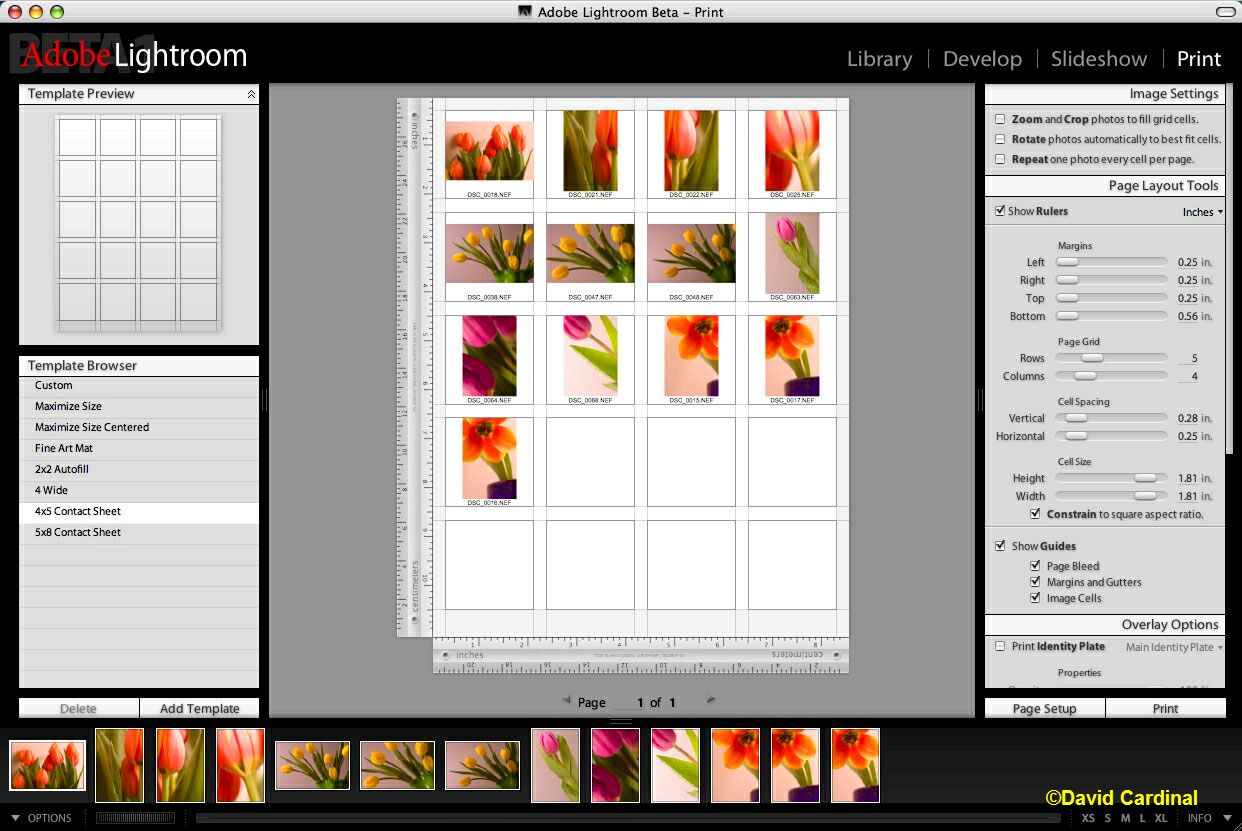Image resolution: width=1242 pixels, height=831 pixels.
Task: Uncheck the Show Guides checkbox
Action: point(1000,546)
